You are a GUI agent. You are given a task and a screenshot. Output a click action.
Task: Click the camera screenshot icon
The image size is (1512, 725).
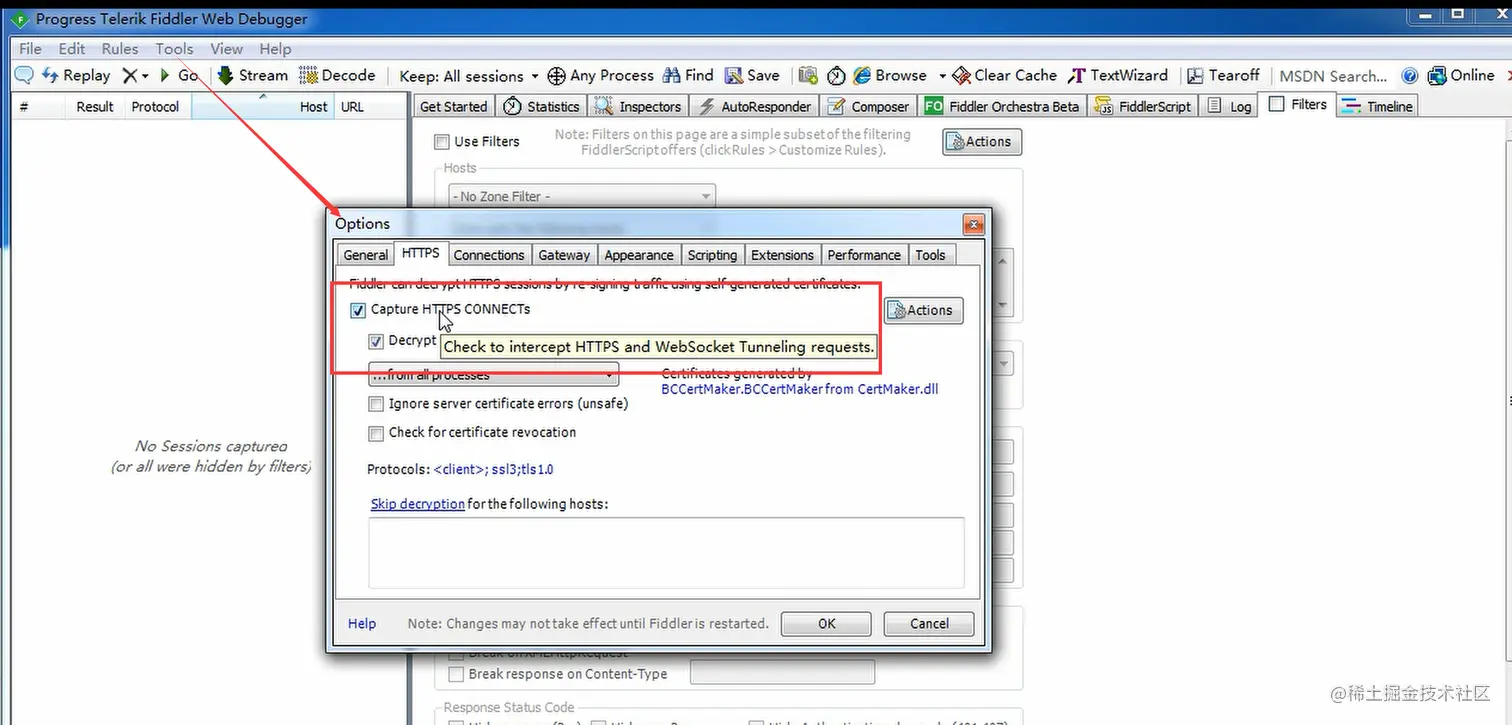point(808,76)
